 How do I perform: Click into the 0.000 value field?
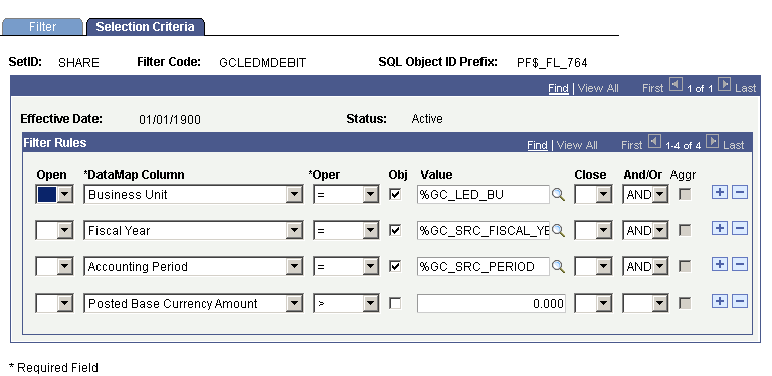[x=491, y=304]
